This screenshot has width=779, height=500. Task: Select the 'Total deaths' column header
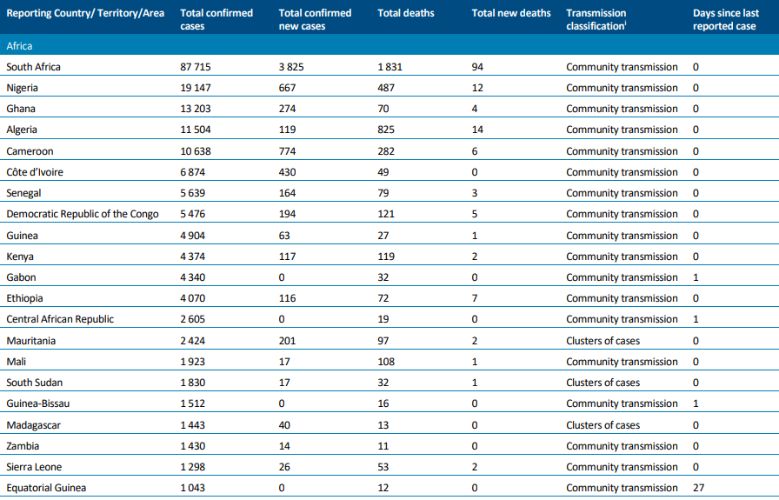click(x=403, y=13)
